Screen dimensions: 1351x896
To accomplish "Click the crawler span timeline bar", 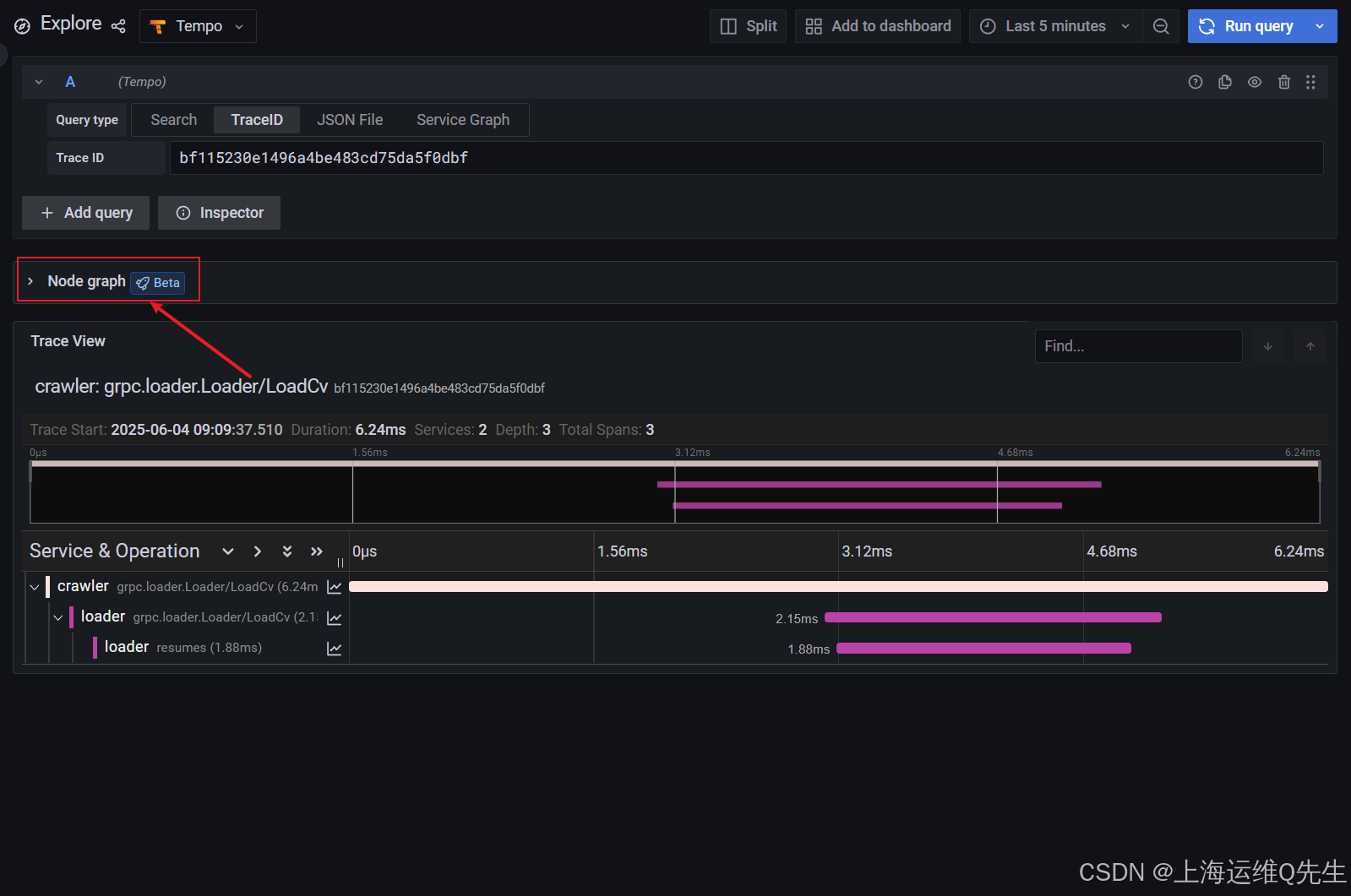I will (x=838, y=586).
